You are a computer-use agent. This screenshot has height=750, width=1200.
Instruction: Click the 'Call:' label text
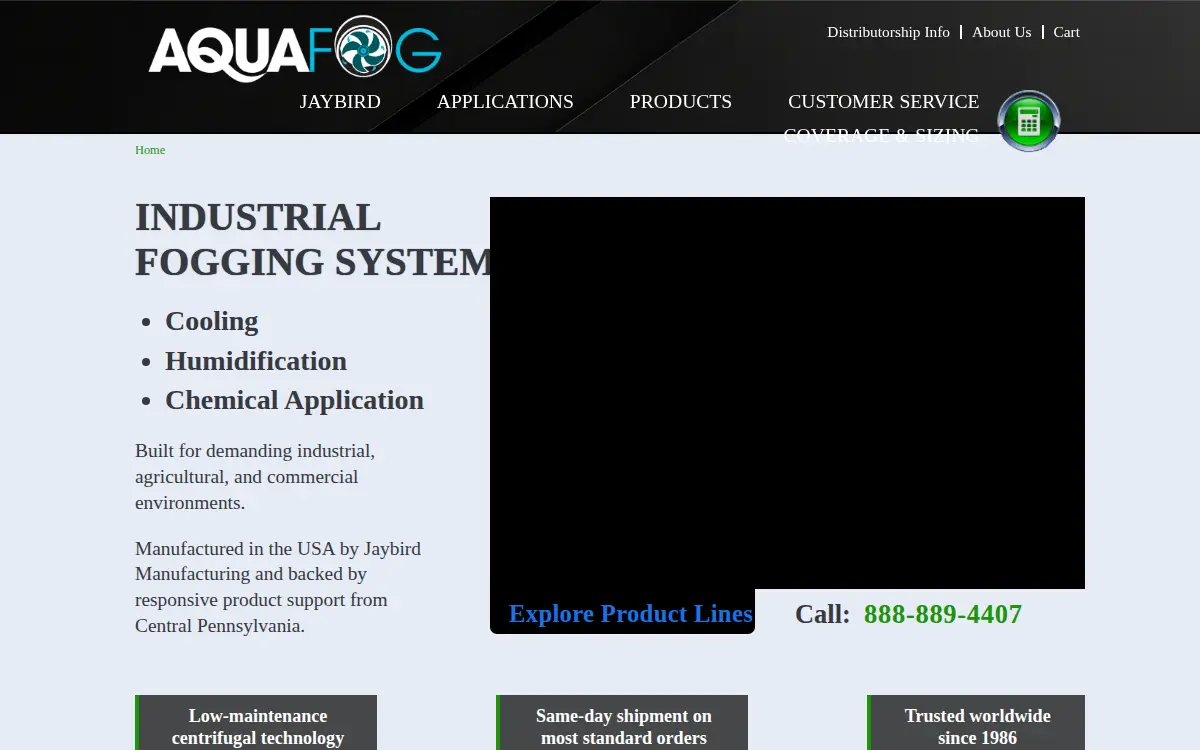click(822, 614)
